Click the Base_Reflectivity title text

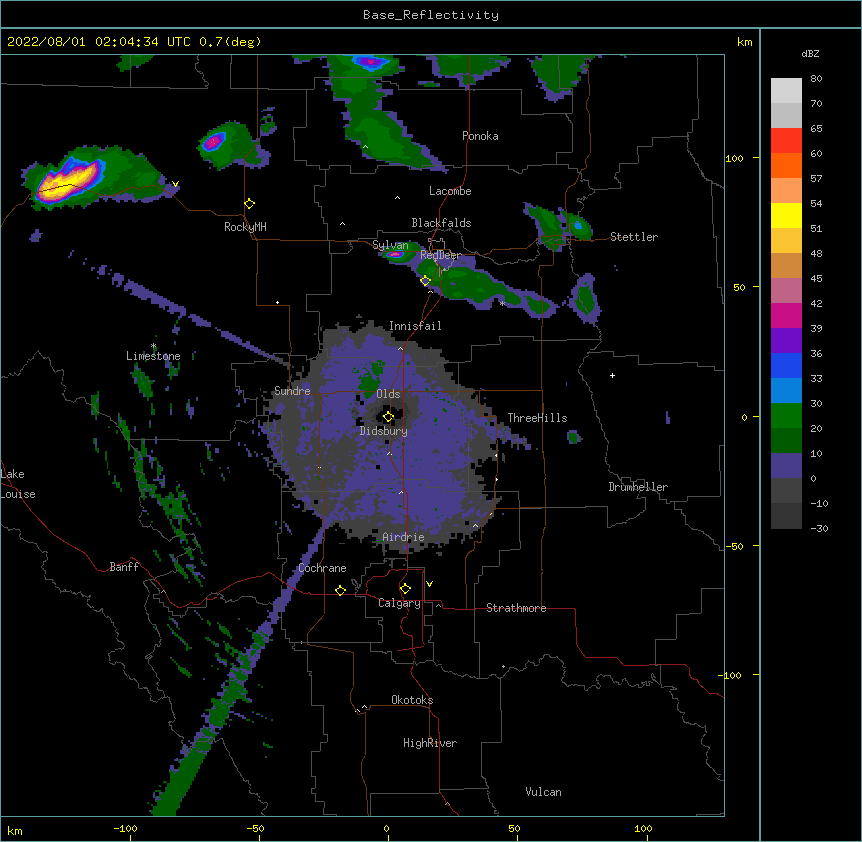click(x=431, y=15)
